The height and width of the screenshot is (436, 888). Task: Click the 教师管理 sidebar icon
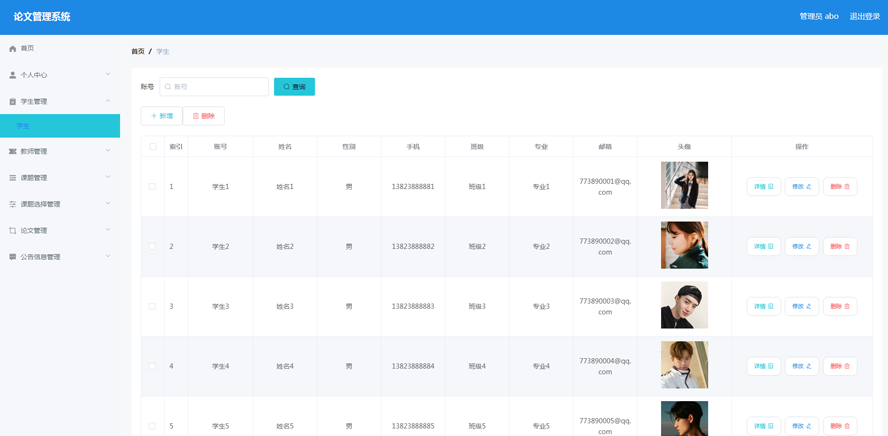13,152
